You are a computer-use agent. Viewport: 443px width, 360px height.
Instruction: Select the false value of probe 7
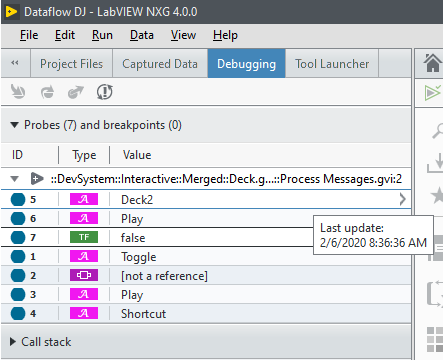[x=133, y=238]
